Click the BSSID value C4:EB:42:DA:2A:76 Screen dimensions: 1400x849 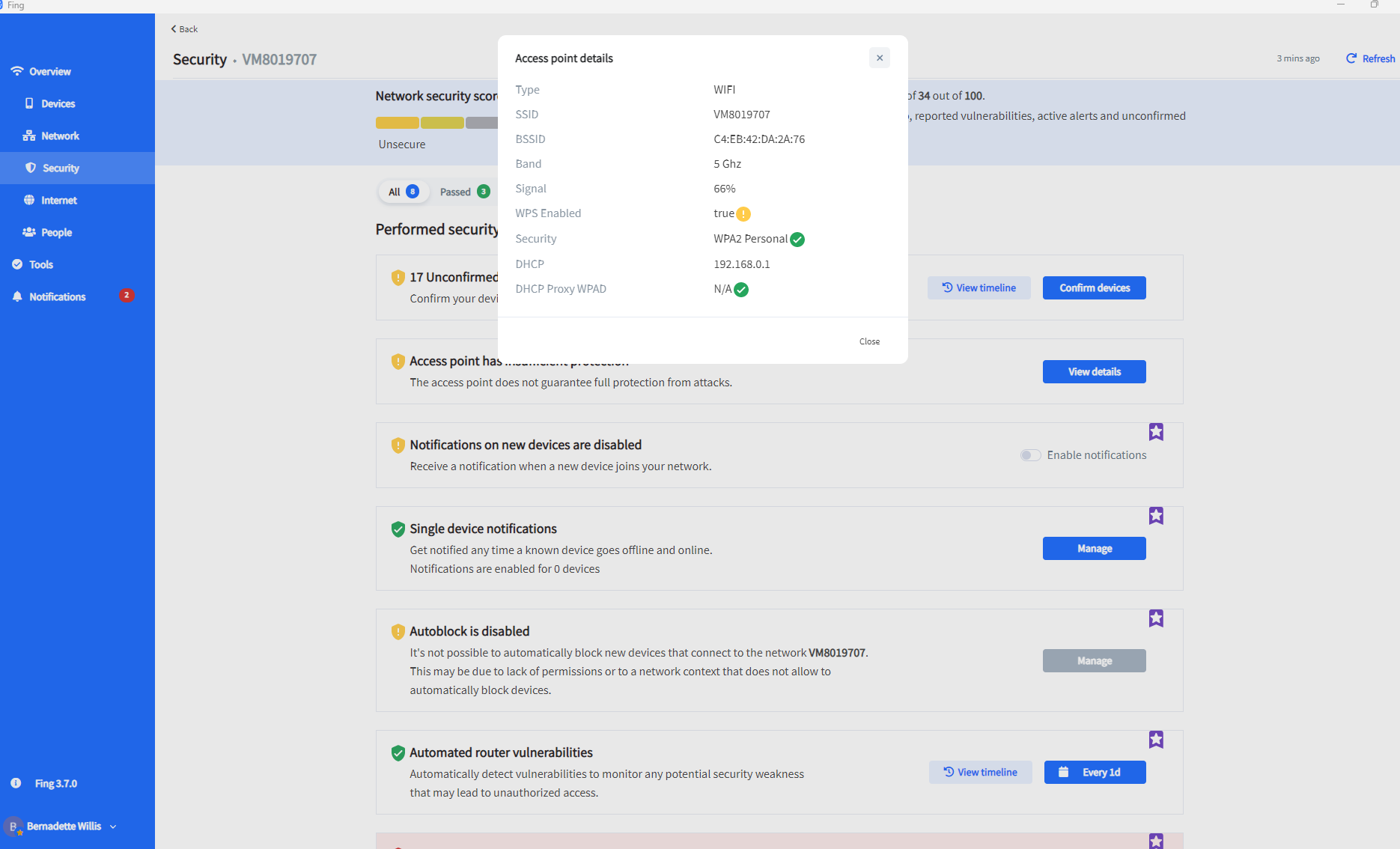759,139
